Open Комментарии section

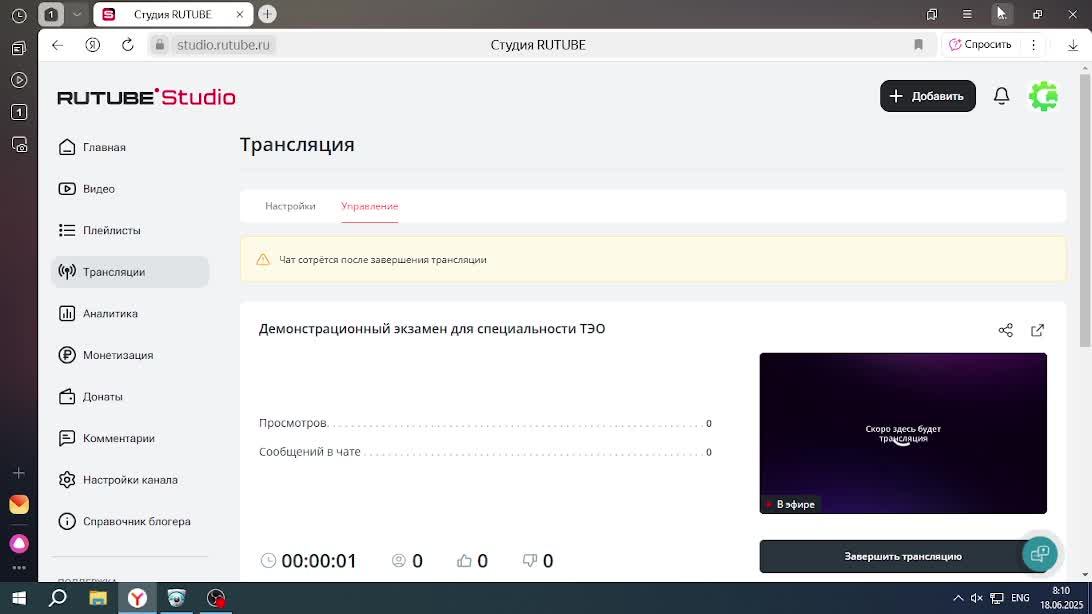pyautogui.click(x=107, y=438)
